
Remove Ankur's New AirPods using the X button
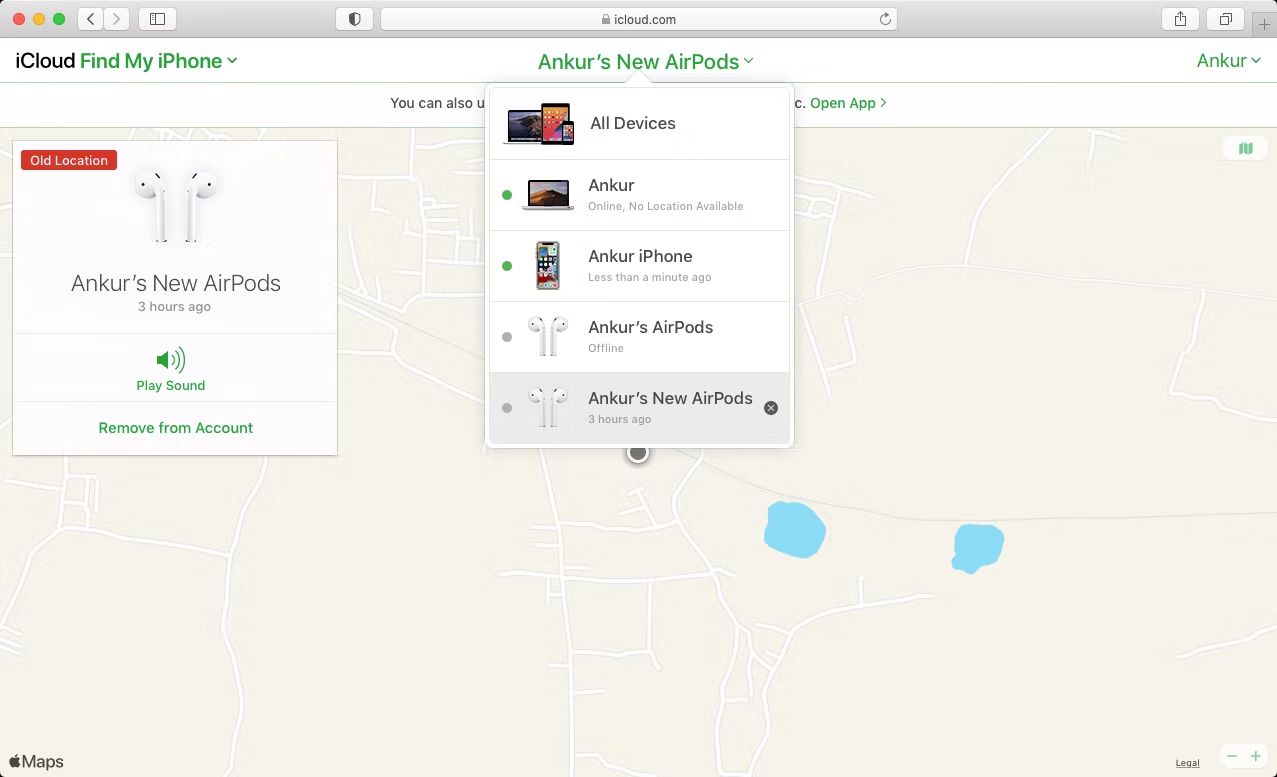[x=770, y=407]
